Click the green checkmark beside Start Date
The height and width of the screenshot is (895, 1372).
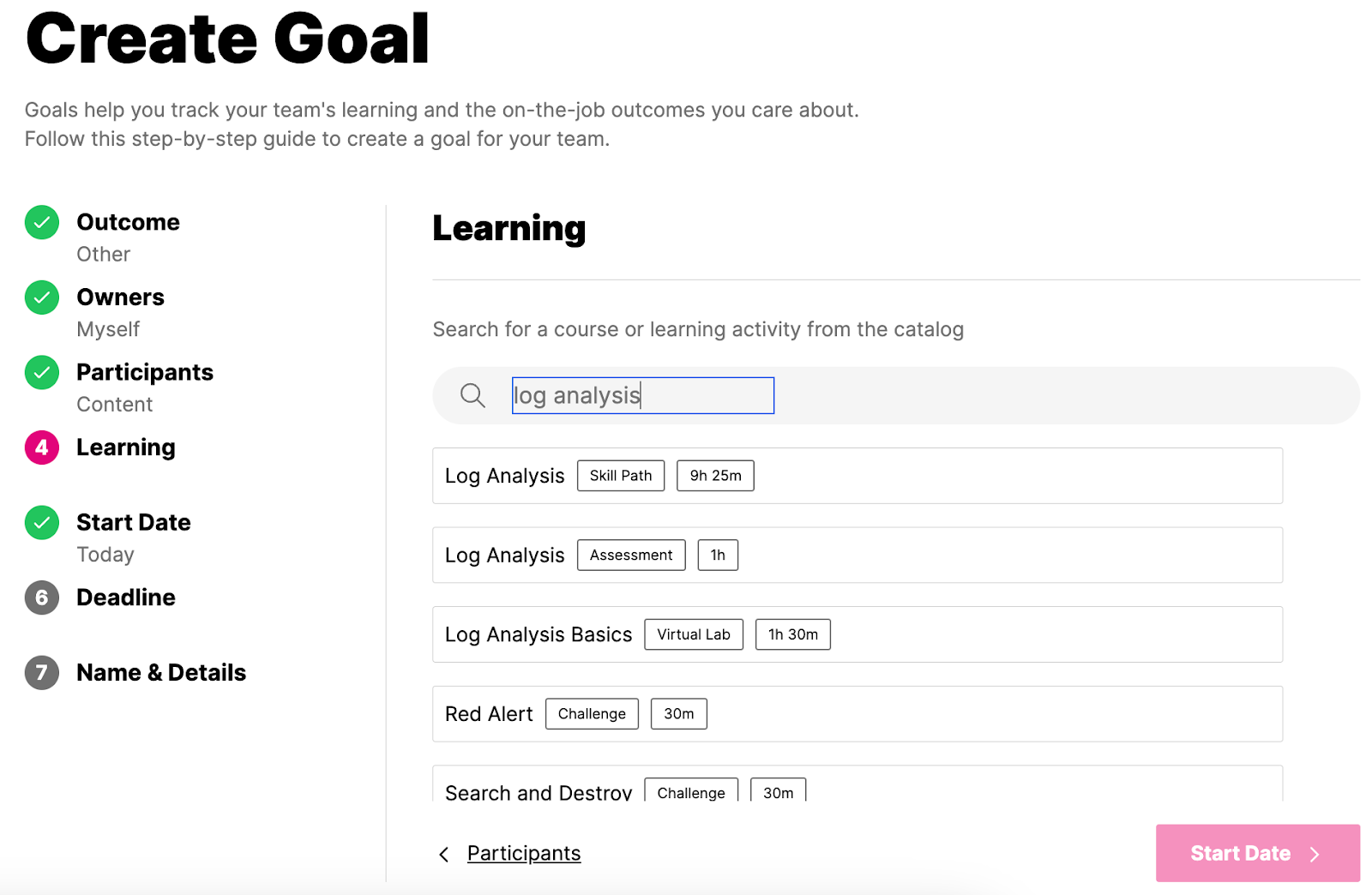[42, 523]
